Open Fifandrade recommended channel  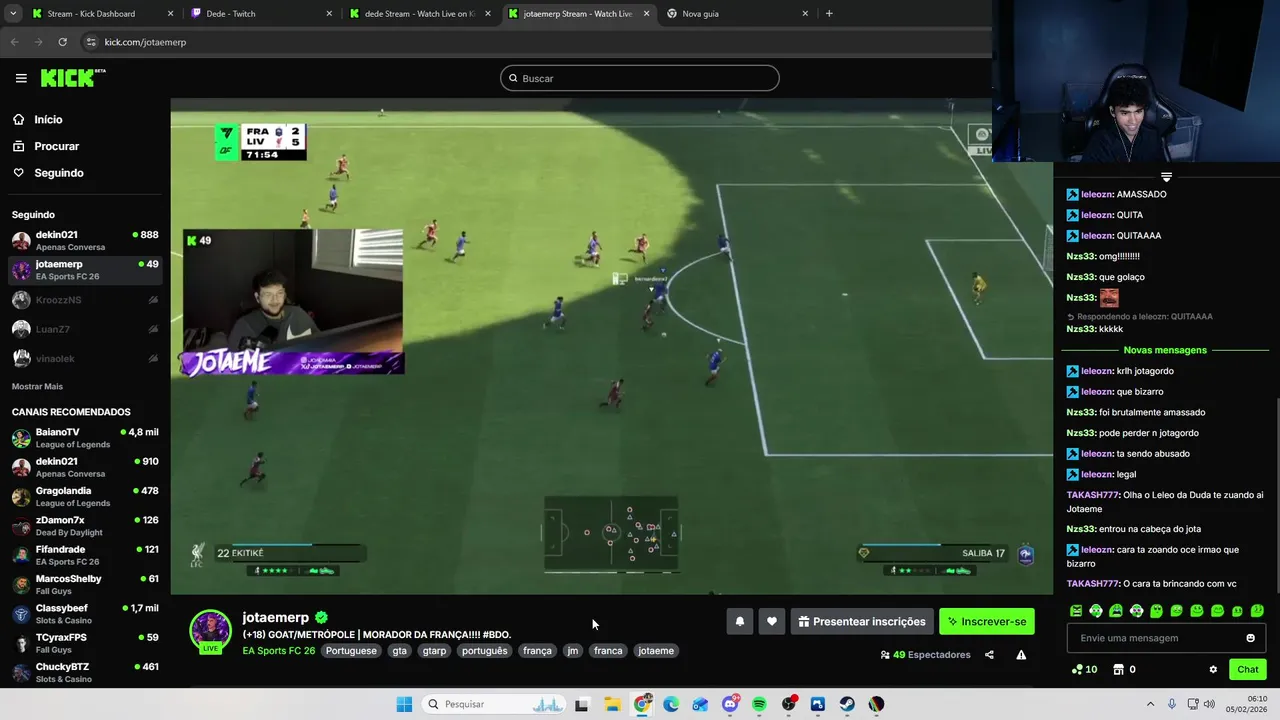click(x=85, y=555)
